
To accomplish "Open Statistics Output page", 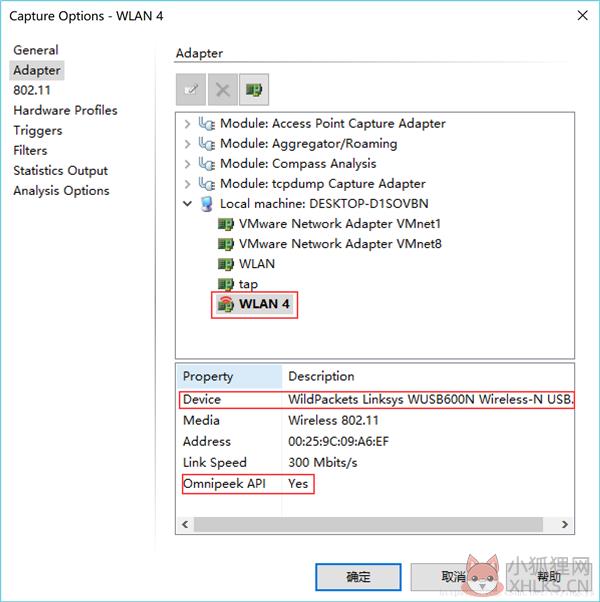I will 61,170.
